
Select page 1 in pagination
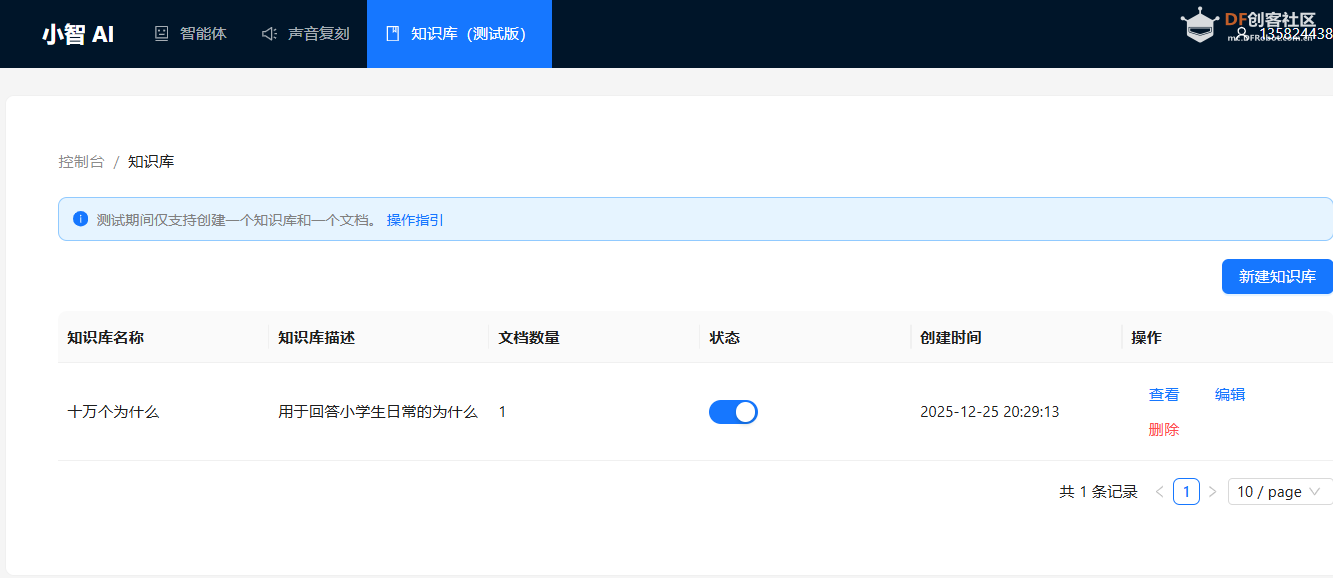1186,491
